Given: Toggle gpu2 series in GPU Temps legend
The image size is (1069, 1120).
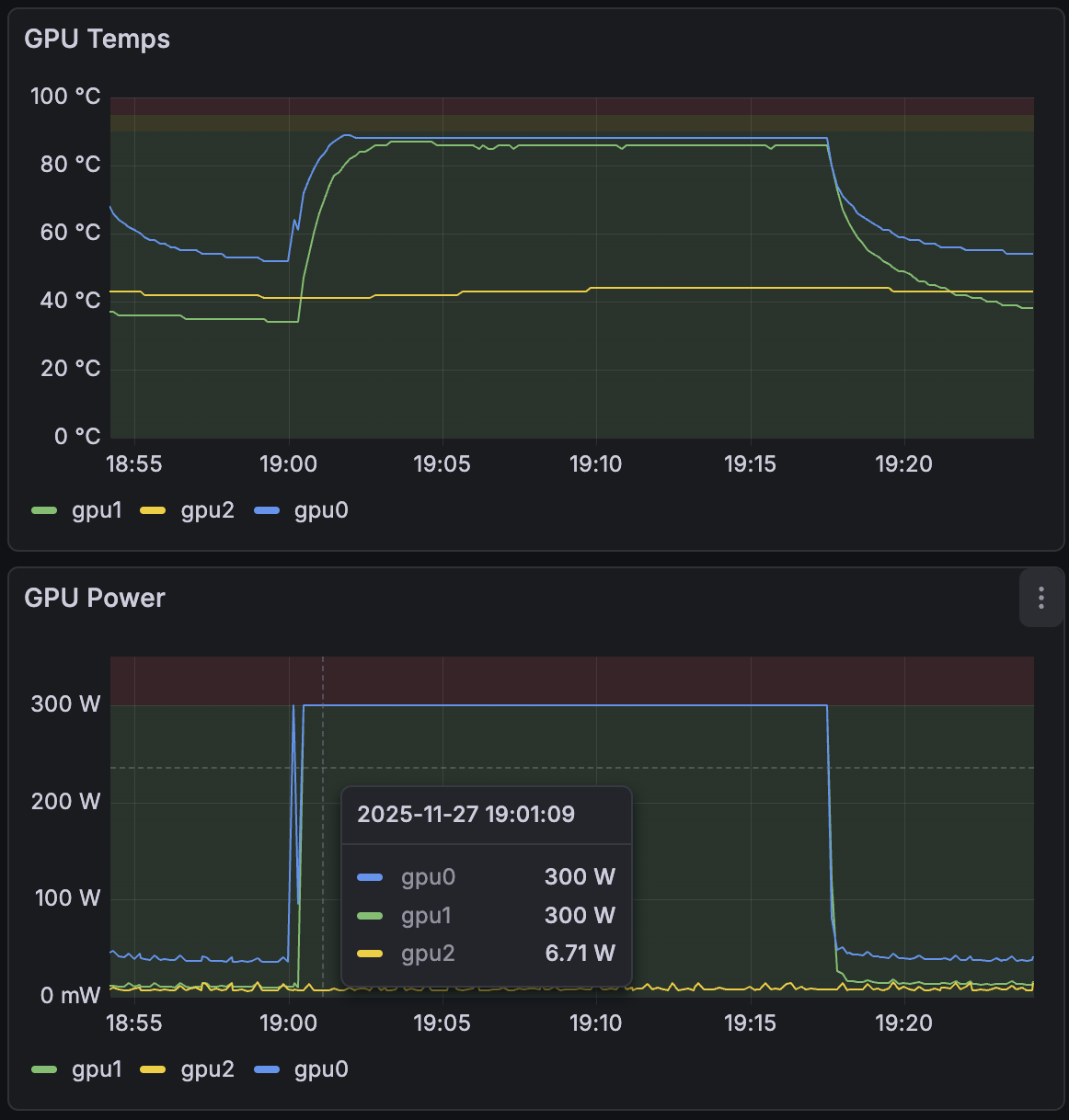Looking at the screenshot, I should [x=207, y=510].
